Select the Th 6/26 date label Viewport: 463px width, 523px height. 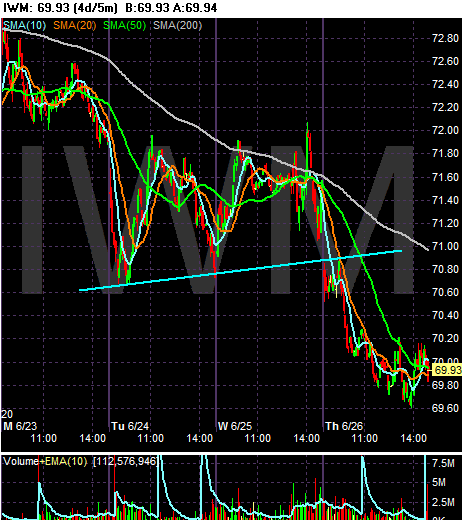click(x=344, y=426)
